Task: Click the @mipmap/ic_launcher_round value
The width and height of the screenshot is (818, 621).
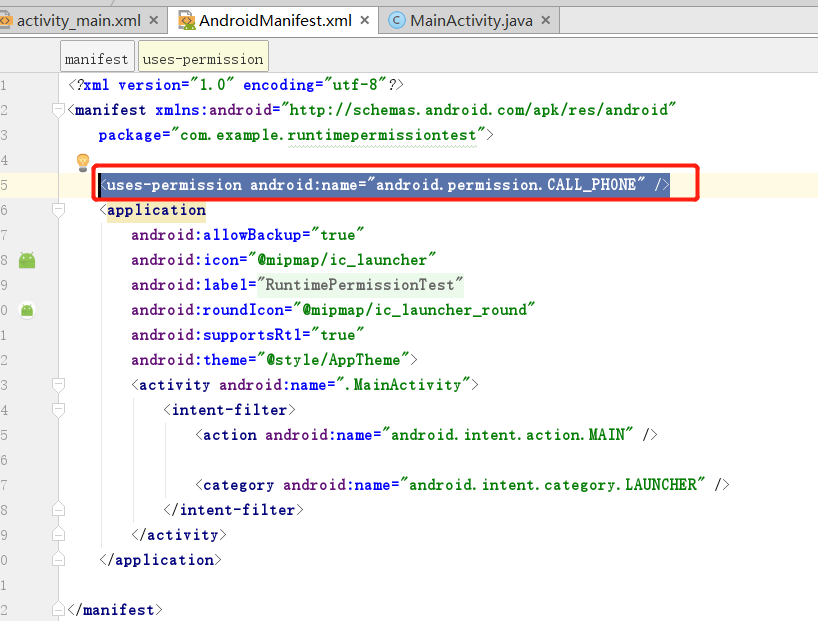Action: click(415, 310)
